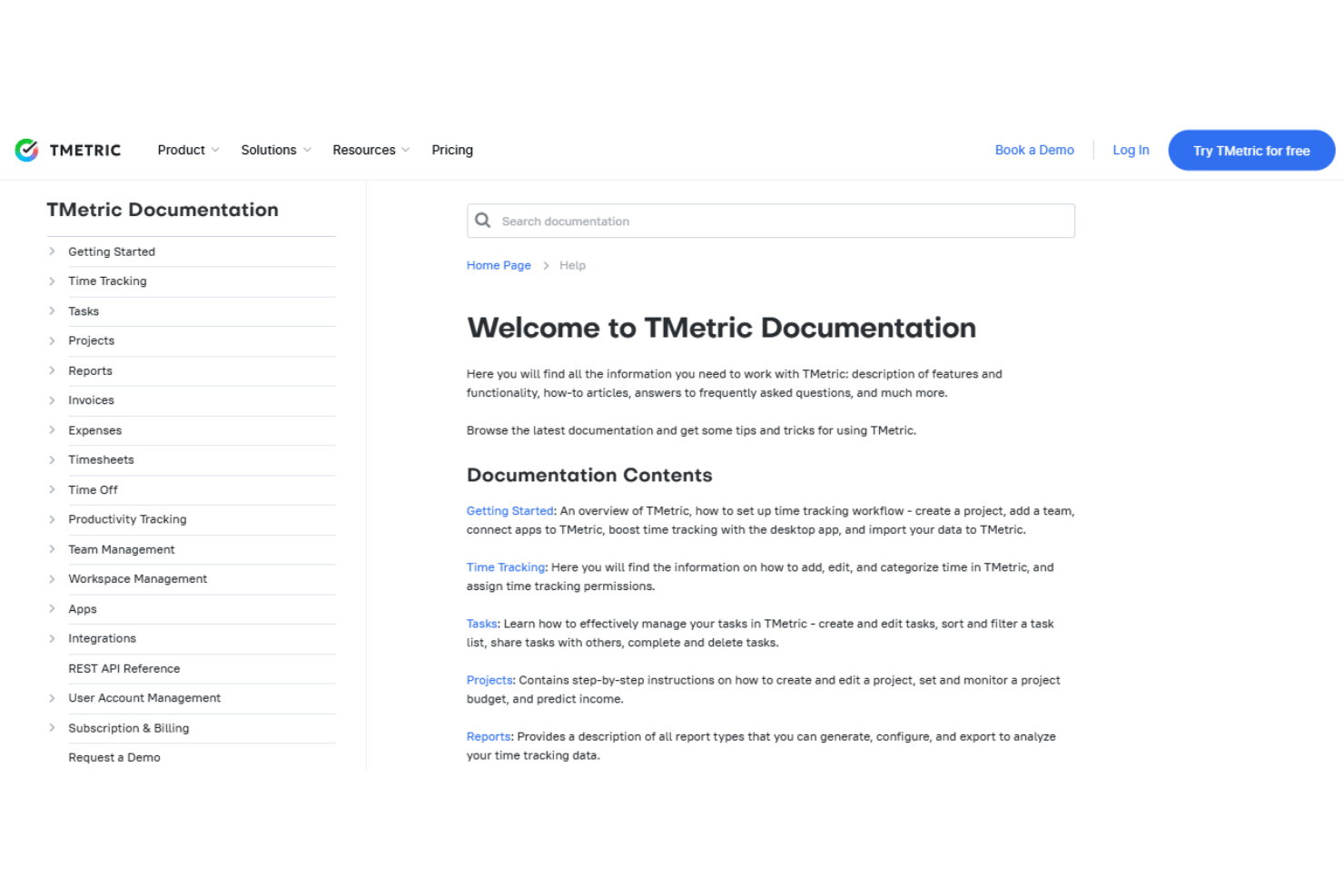The width and height of the screenshot is (1344, 896).
Task: Click the Book a Demo link
Action: 1034,150
